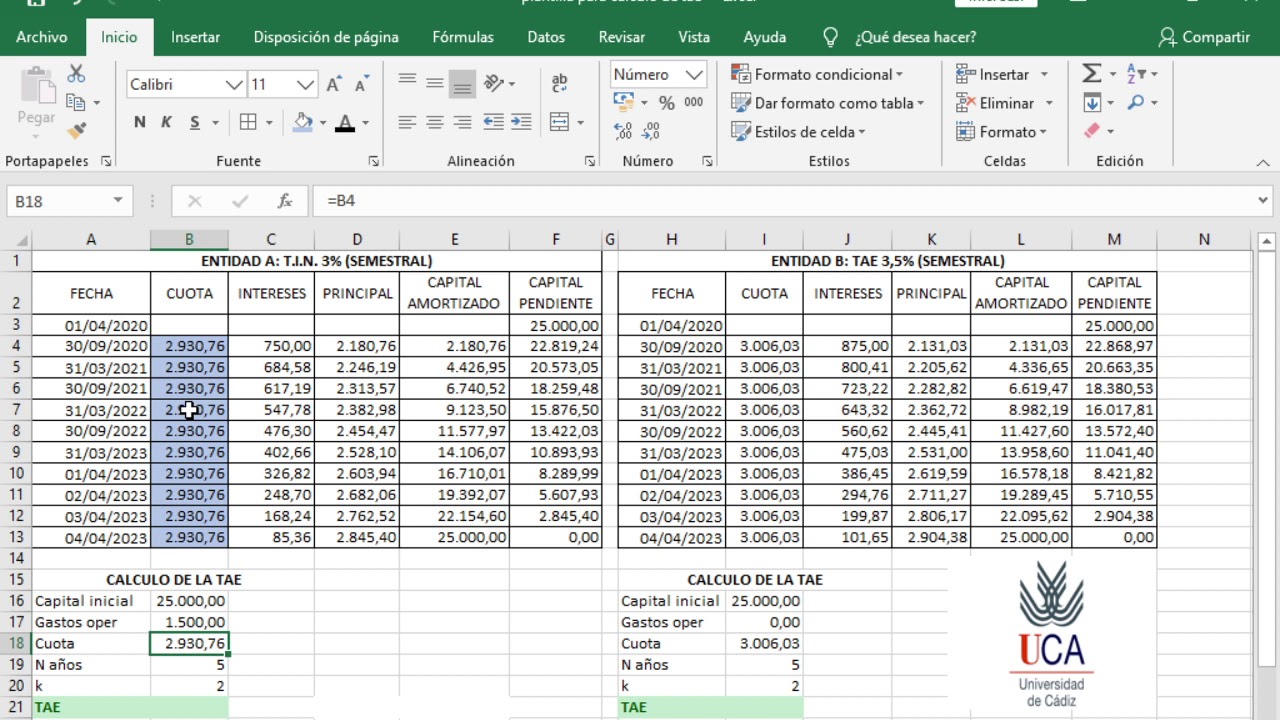Click the vertical scrollbar up arrow

pyautogui.click(x=1266, y=241)
